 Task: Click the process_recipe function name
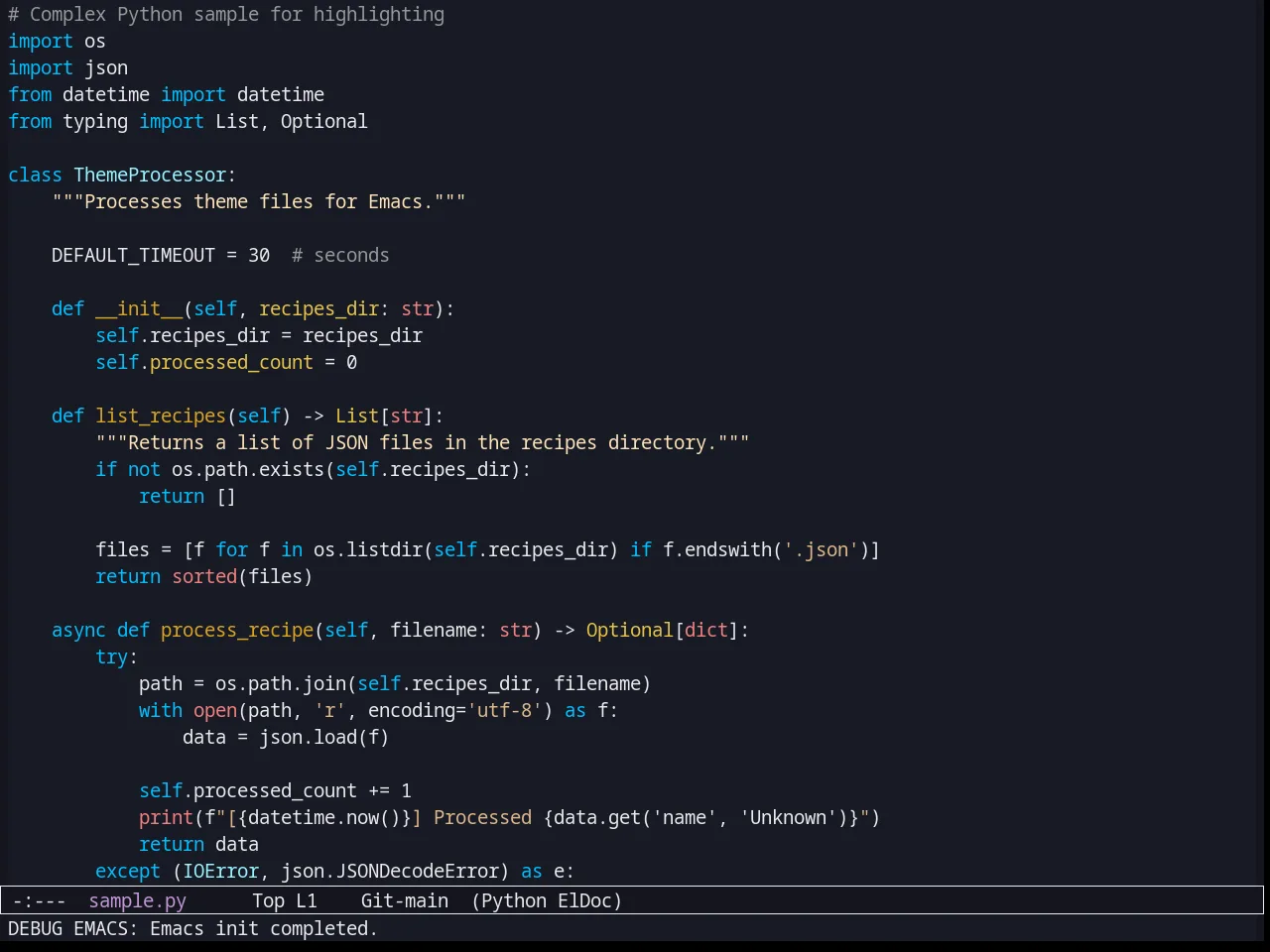coord(237,630)
